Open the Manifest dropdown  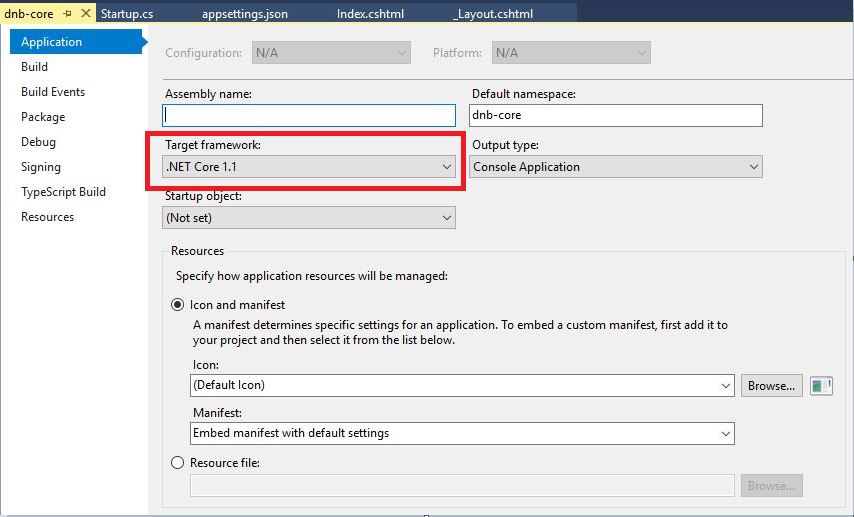(462, 433)
